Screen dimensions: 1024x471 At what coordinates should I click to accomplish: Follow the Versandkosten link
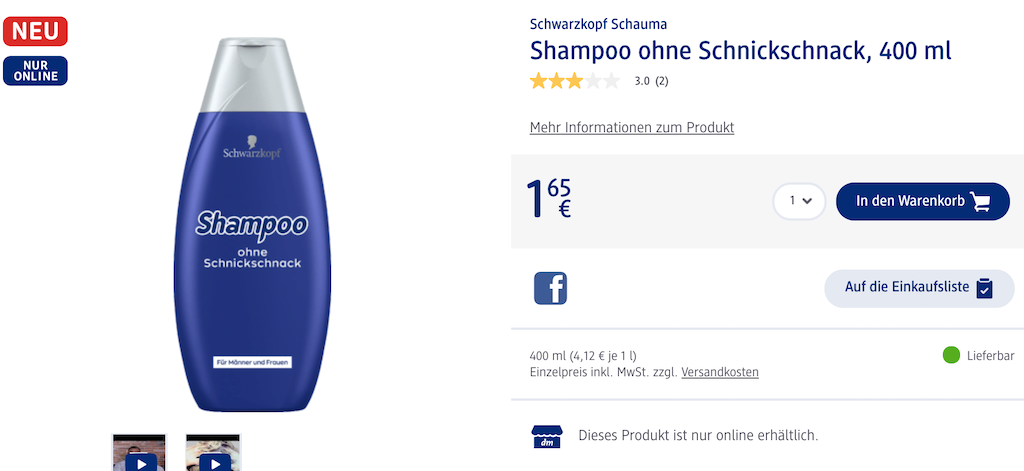720,372
